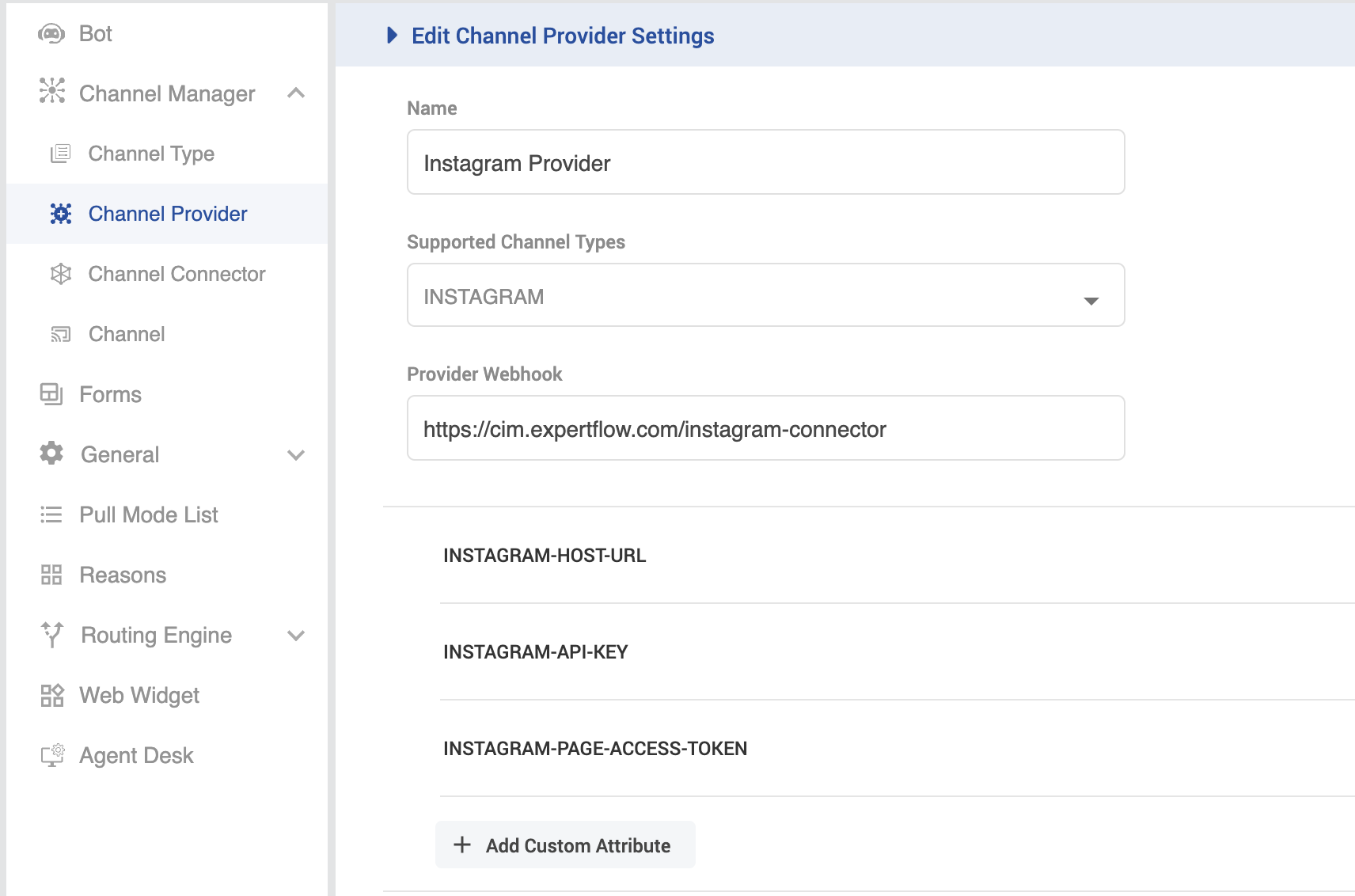Click the Channel Manager network icon

[x=52, y=91]
